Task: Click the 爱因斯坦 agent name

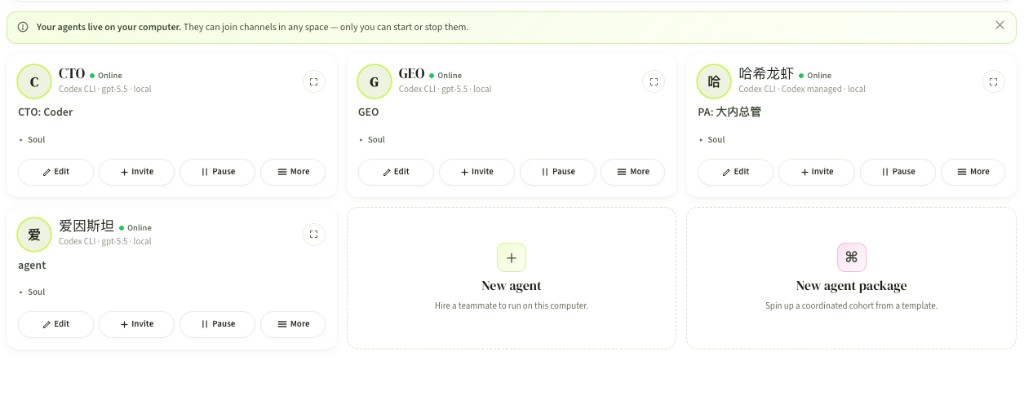Action: click(86, 226)
